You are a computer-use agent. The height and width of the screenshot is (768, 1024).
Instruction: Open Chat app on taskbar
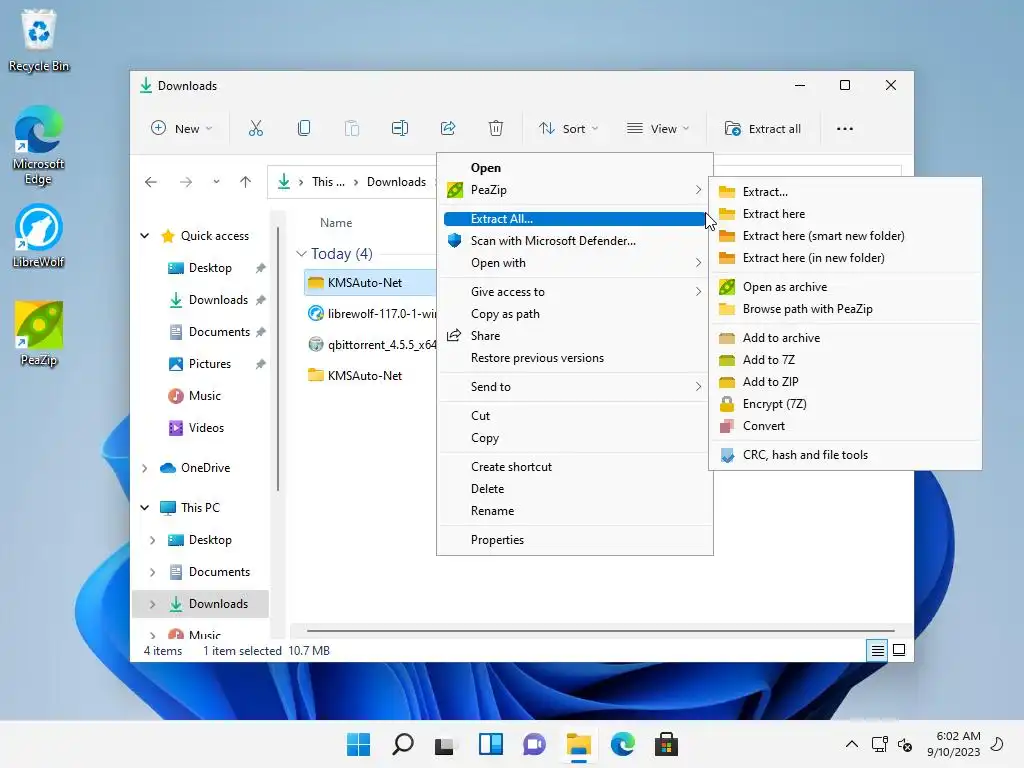point(534,744)
